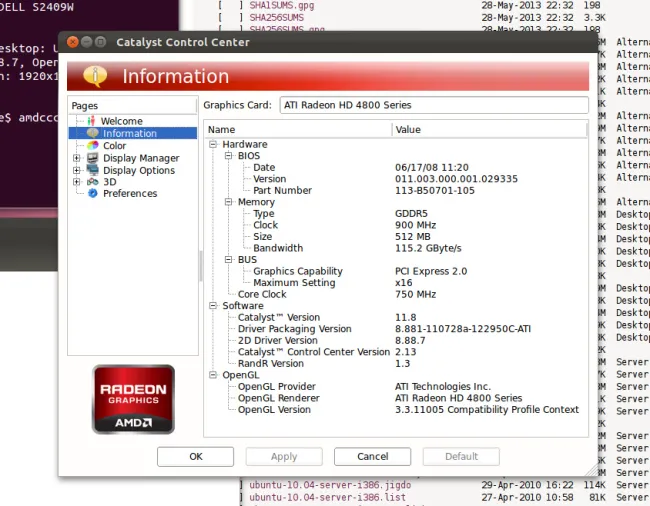Open SHA1SUMS.gpg link in browser window

281,5
